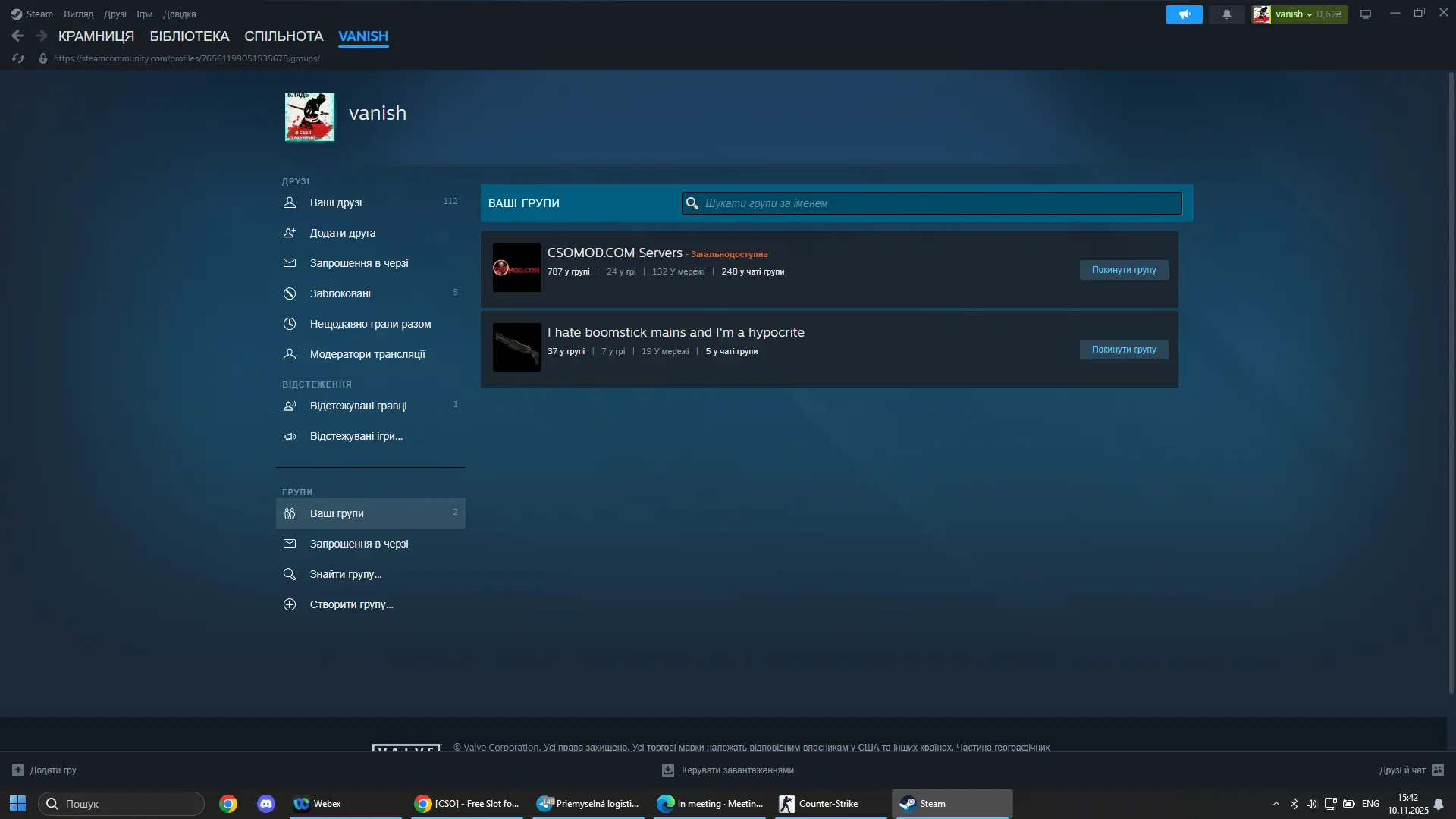Click the Big Picture mode monitor icon
The image size is (1456, 819).
coord(1365,14)
